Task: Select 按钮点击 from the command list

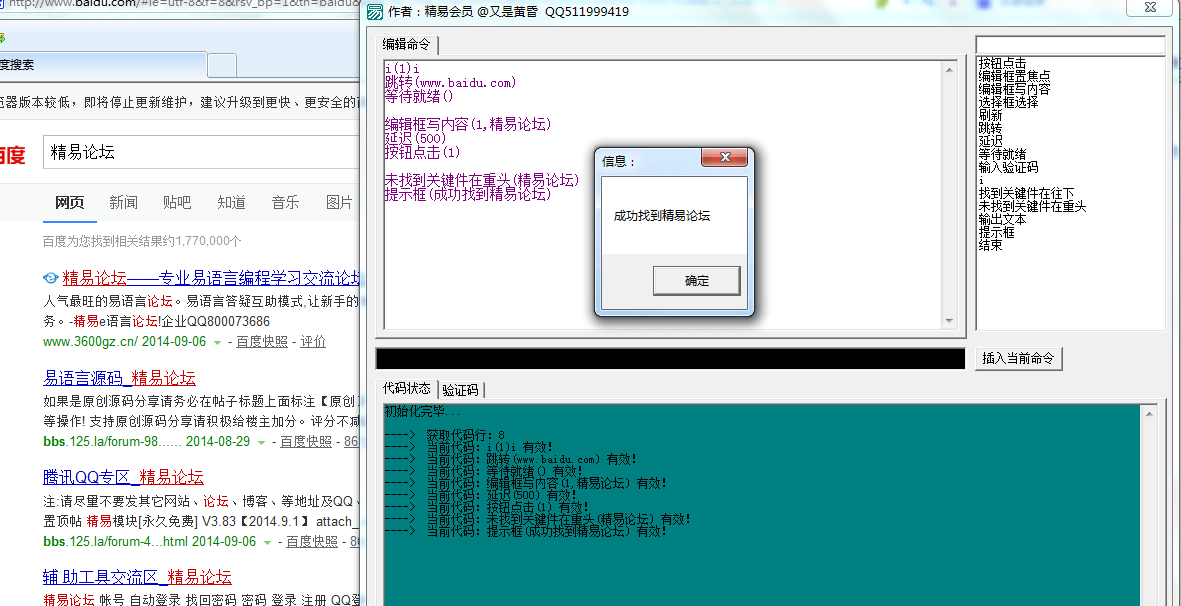Action: (1001, 61)
